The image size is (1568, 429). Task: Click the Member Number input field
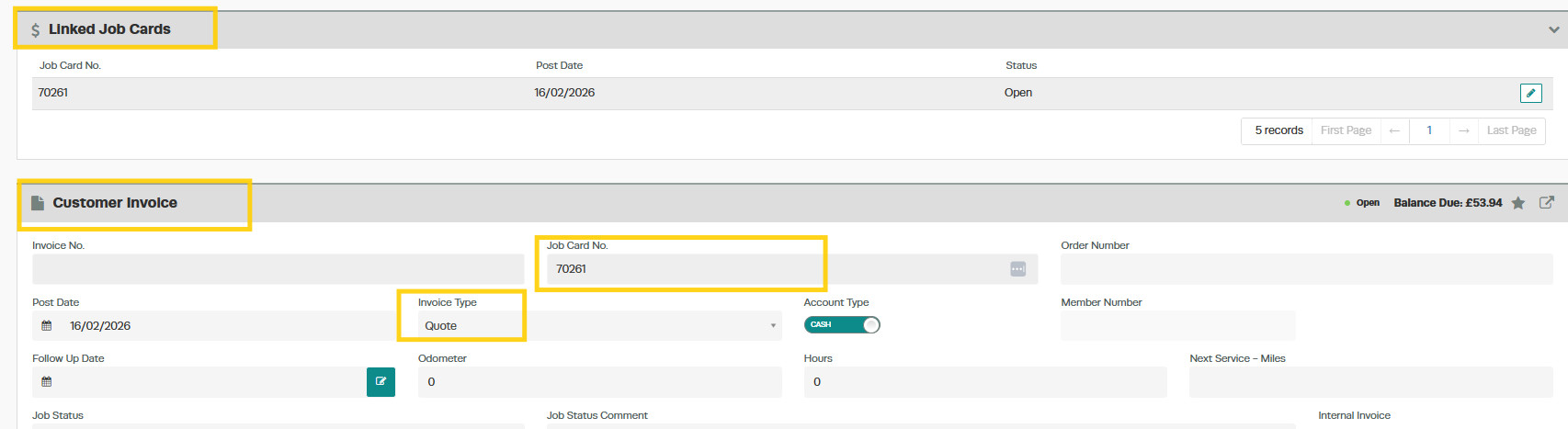pyautogui.click(x=1178, y=326)
